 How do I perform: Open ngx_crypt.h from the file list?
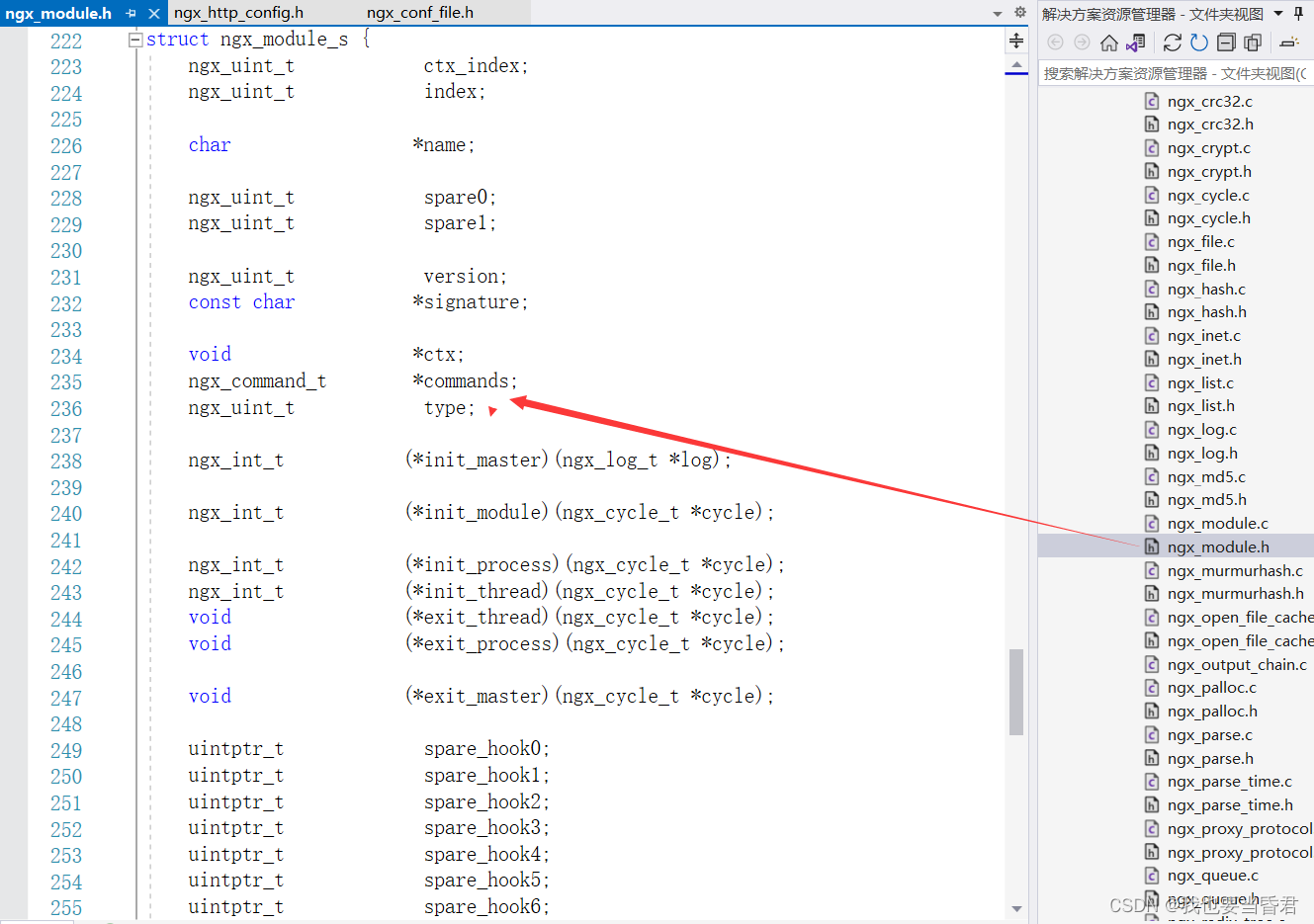click(1209, 172)
